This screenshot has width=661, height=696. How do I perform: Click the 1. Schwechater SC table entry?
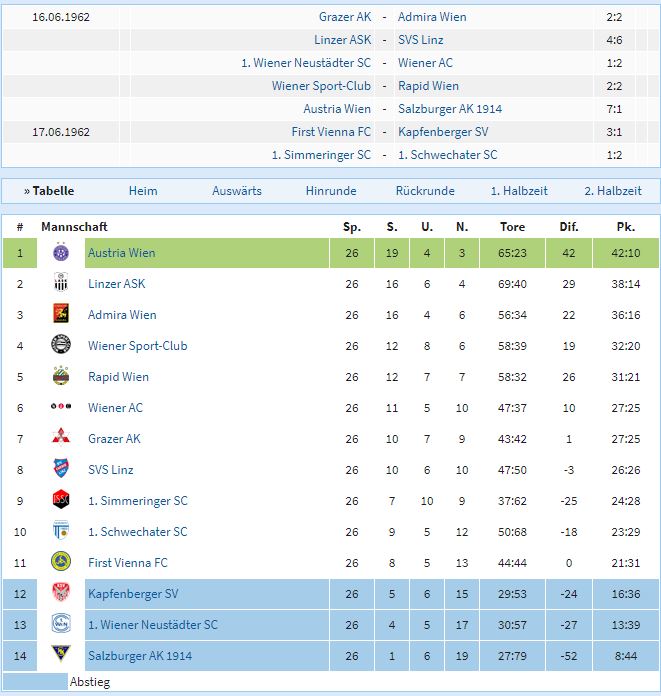(x=138, y=531)
